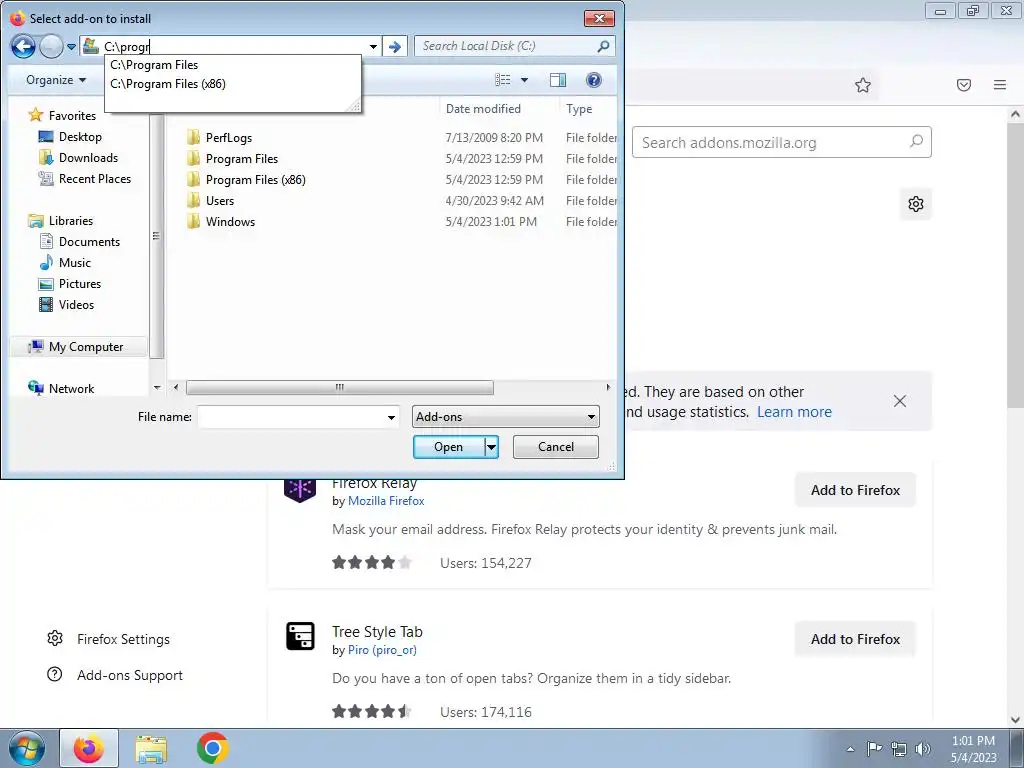Open the Videos library

coord(76,304)
